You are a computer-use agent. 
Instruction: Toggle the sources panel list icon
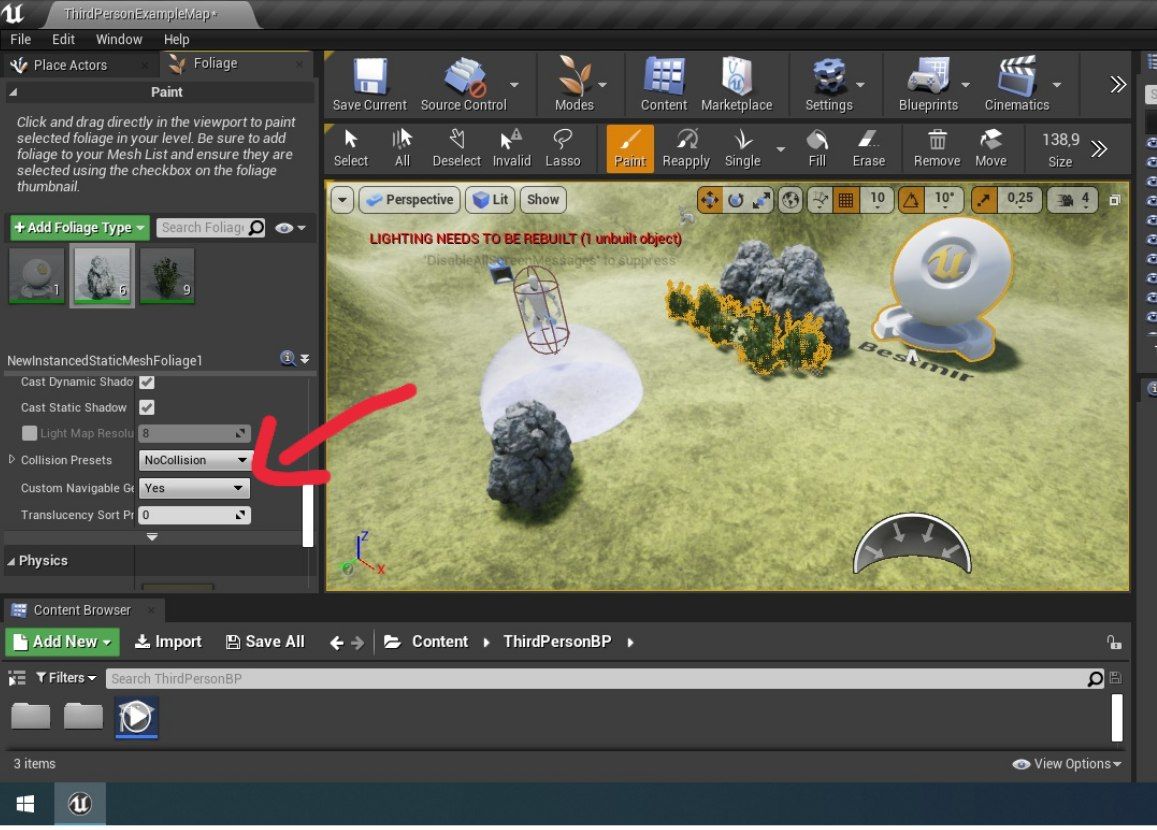[x=16, y=677]
